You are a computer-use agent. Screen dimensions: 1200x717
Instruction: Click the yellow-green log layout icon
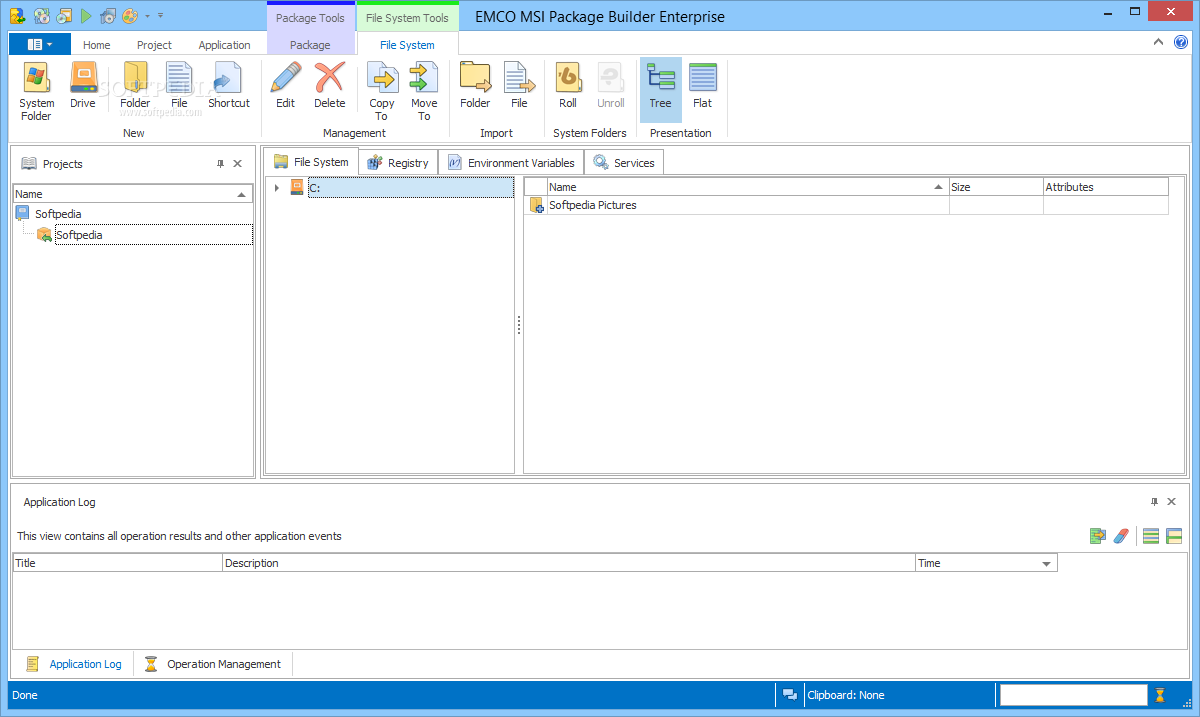pos(1174,536)
